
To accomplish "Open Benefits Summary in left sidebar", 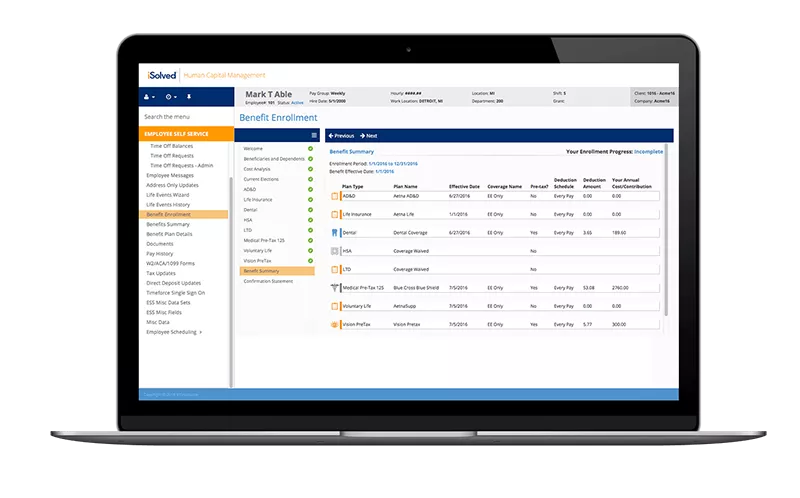I will pos(168,225).
